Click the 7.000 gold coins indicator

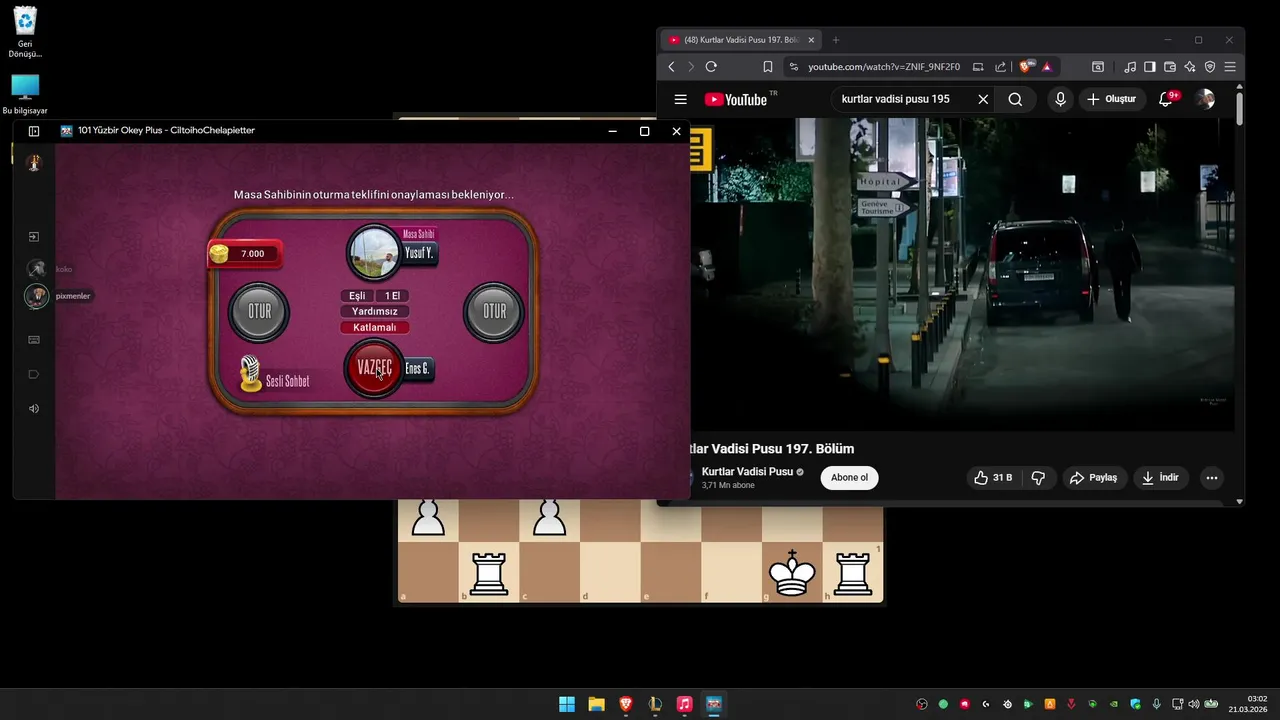245,254
